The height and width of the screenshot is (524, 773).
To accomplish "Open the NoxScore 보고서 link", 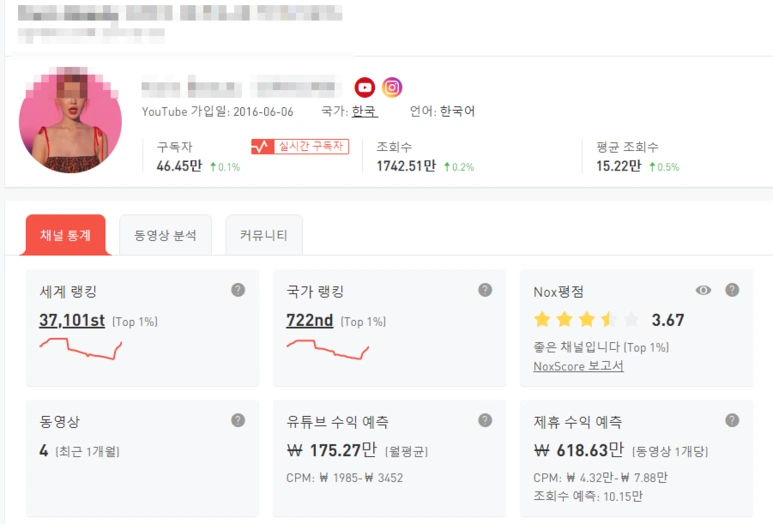I will 578,366.
